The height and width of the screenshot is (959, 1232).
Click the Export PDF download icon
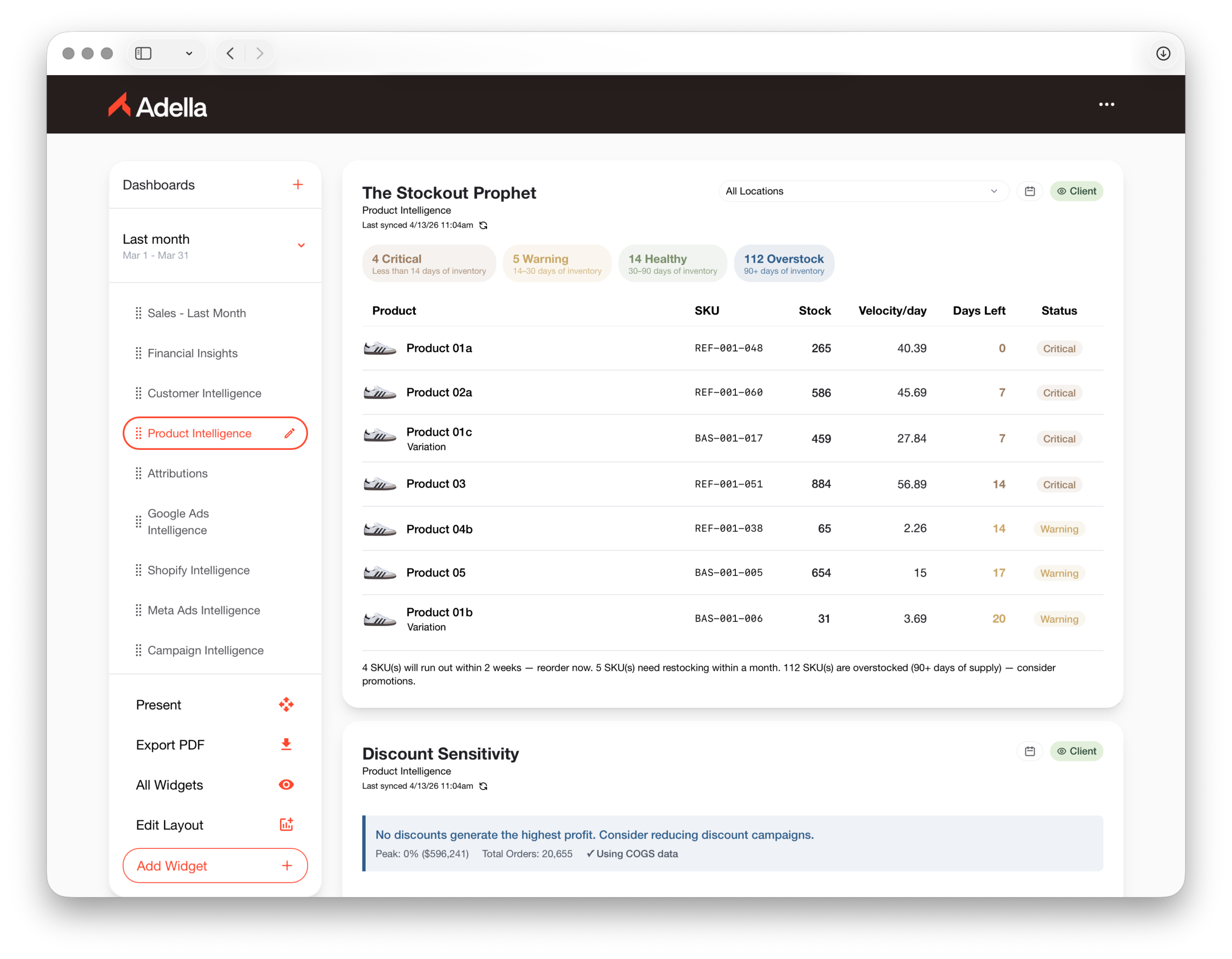coord(286,745)
